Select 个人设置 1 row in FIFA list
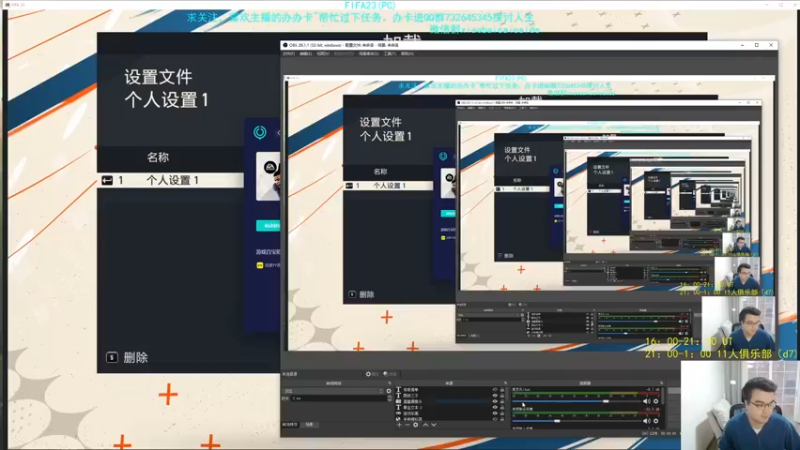Screen dimensions: 800x450 pos(171,180)
